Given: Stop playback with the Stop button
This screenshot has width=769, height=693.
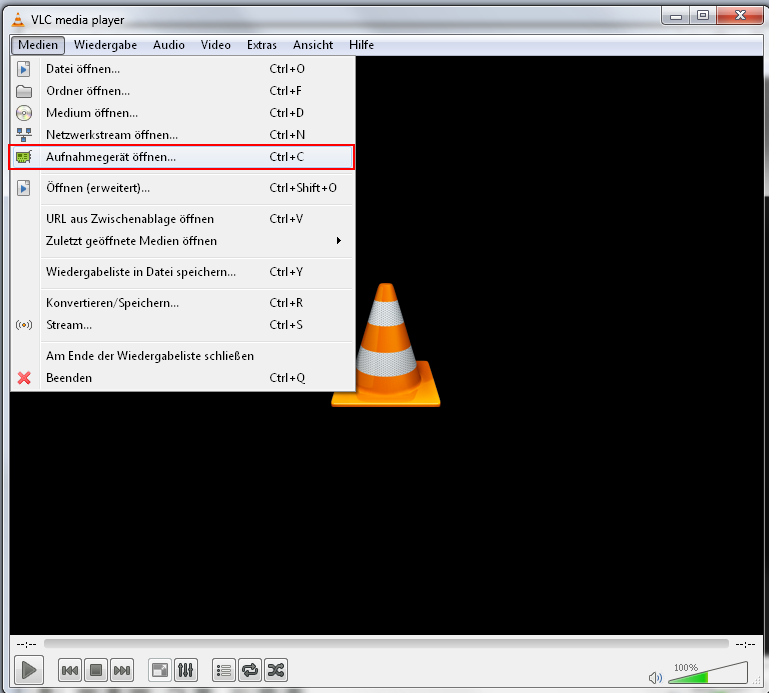Looking at the screenshot, I should (96, 670).
